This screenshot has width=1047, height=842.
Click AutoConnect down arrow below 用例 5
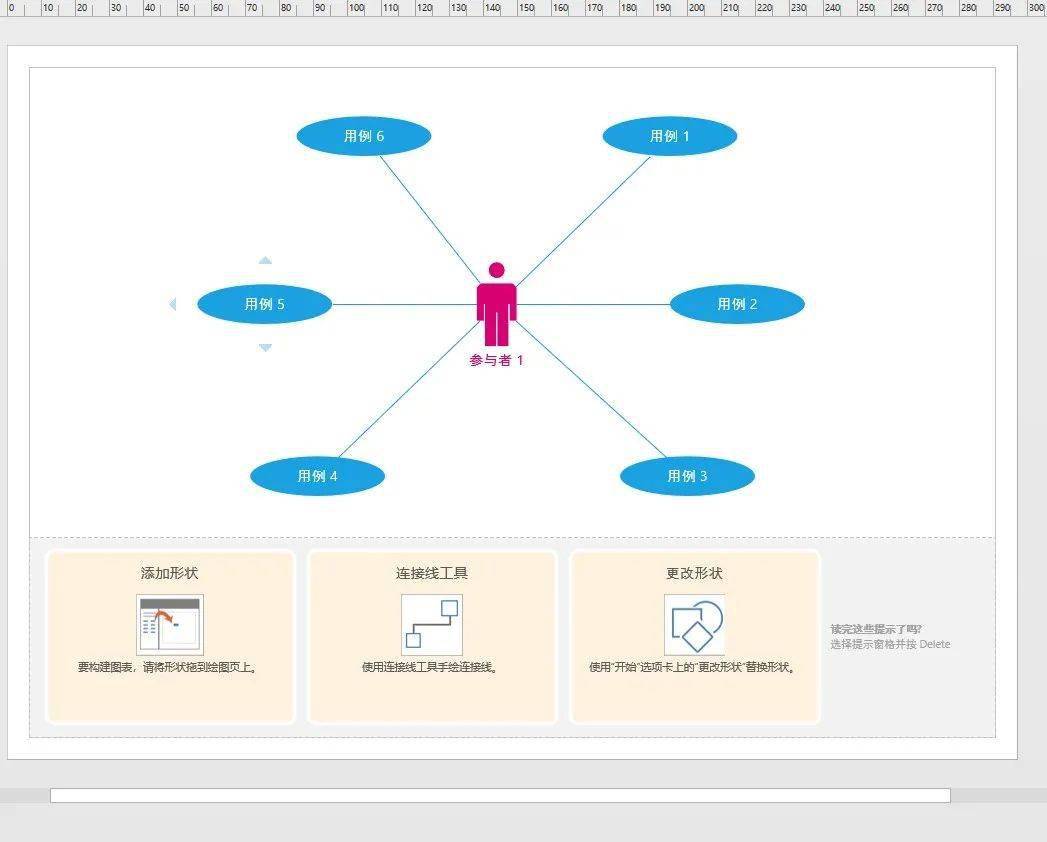(265, 348)
